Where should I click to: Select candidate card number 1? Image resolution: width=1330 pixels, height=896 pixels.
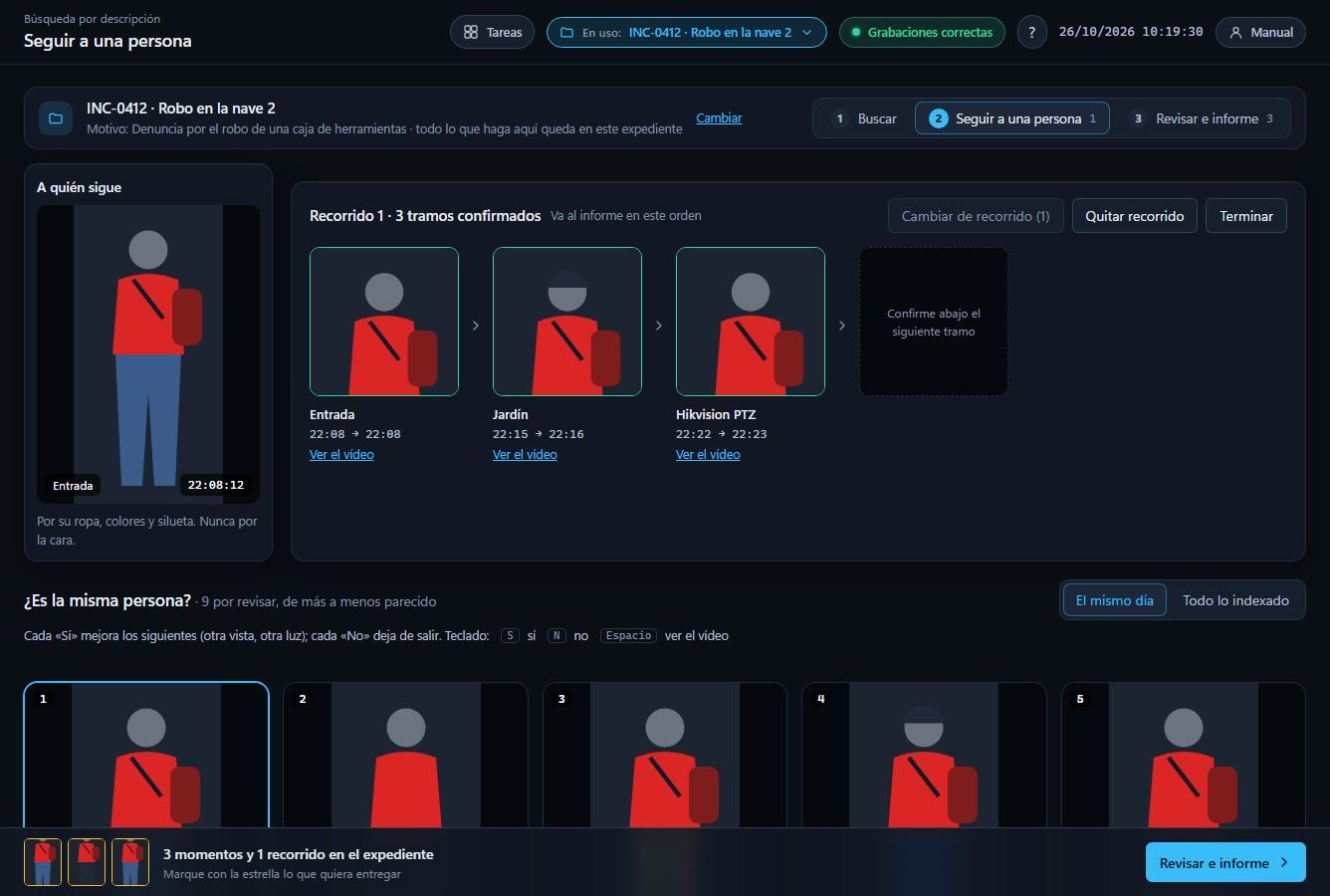pos(146,755)
